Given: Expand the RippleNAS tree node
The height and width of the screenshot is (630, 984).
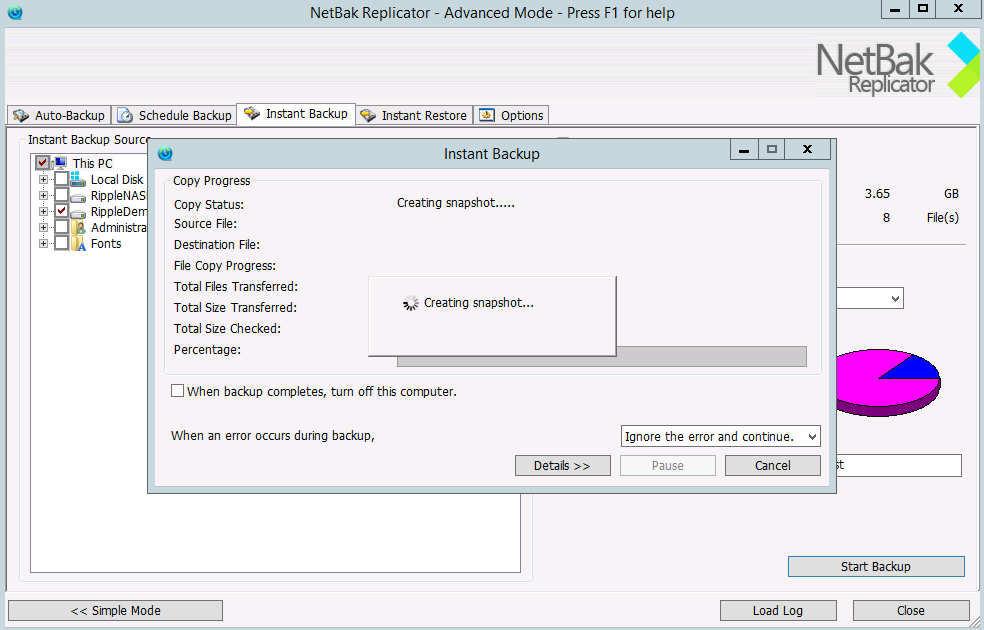Looking at the screenshot, I should point(43,196).
